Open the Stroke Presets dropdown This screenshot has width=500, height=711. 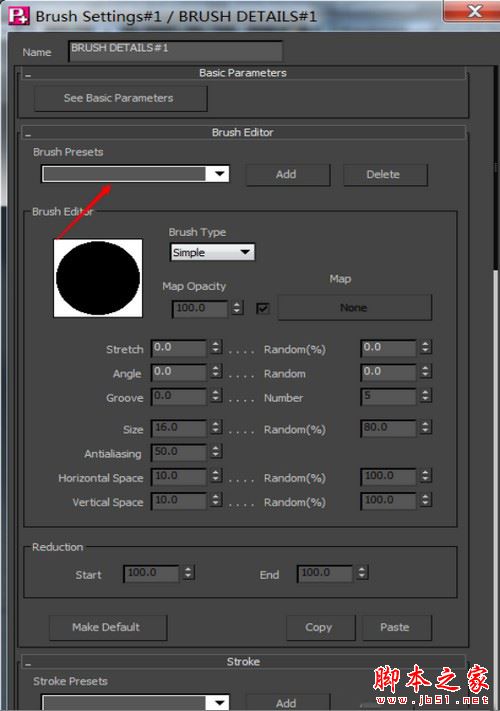coord(136,703)
